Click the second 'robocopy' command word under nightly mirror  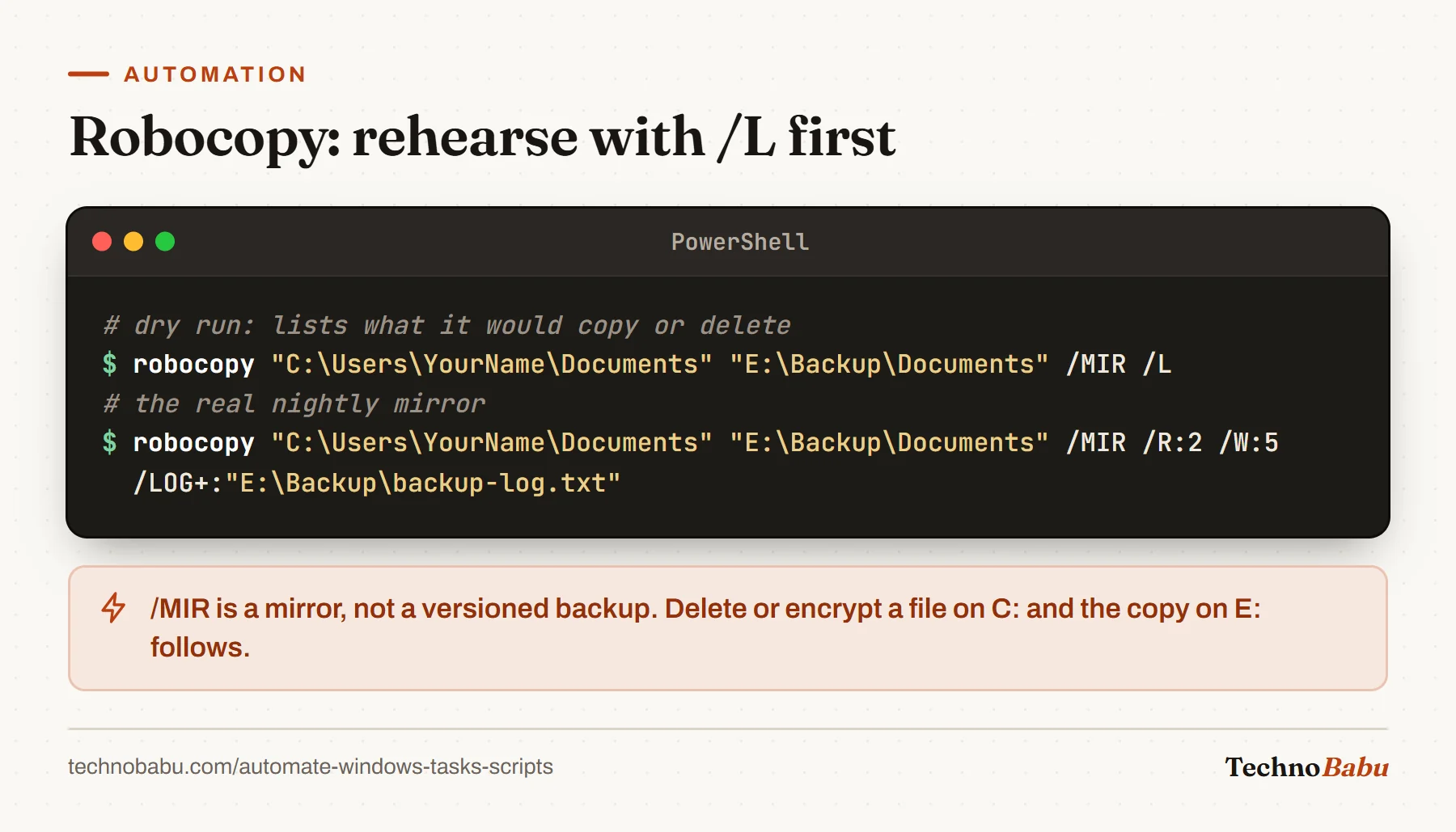click(x=194, y=442)
